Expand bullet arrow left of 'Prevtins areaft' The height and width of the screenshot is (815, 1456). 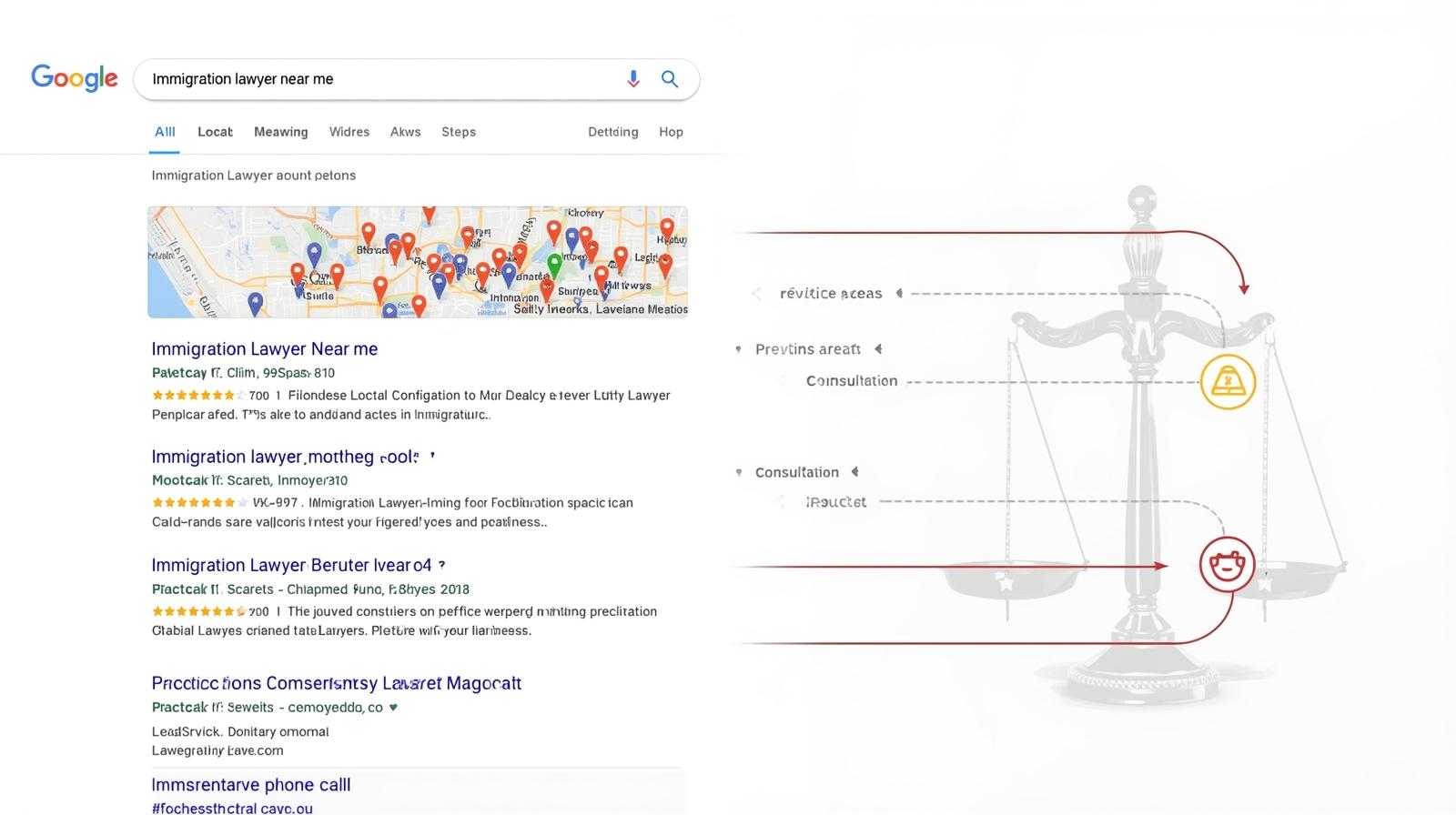point(738,349)
